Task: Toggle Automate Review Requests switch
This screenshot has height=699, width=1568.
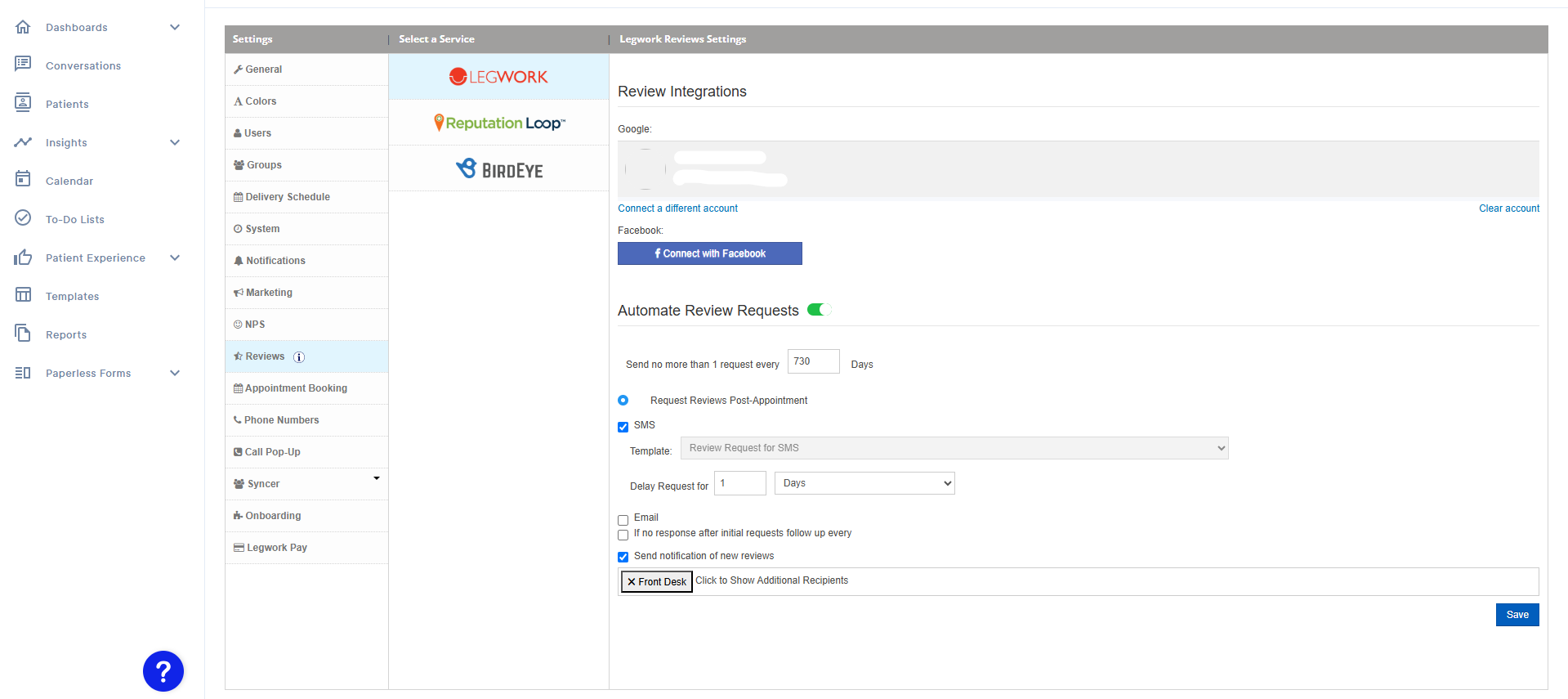Action: pos(819,310)
